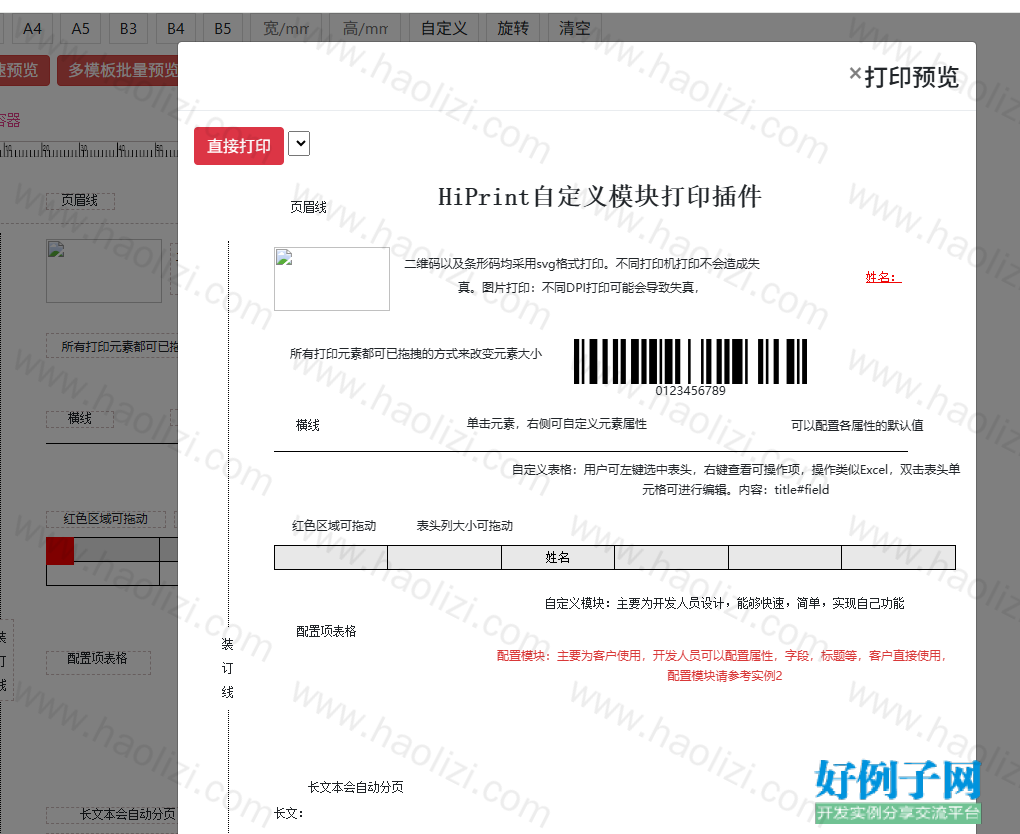Click the 姓名 table header cell
This screenshot has height=834, width=1020.
pos(557,558)
